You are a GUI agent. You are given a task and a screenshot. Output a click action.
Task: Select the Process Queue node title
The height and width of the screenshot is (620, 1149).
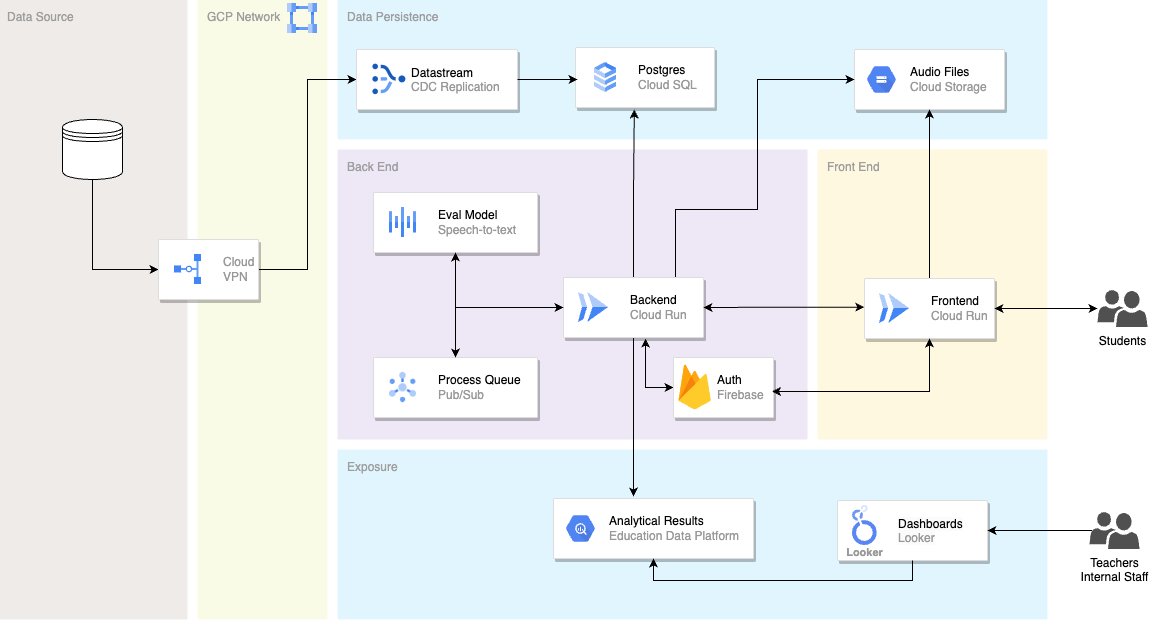coord(479,380)
